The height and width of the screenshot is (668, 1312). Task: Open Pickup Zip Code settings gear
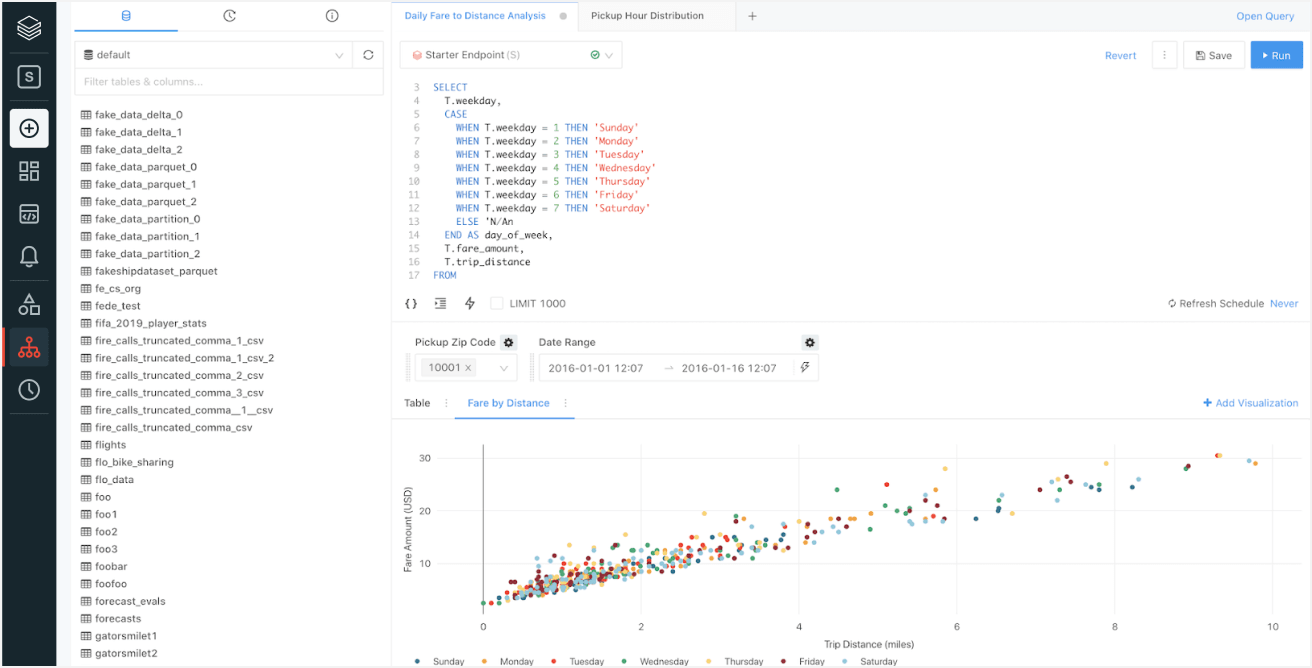tap(508, 342)
